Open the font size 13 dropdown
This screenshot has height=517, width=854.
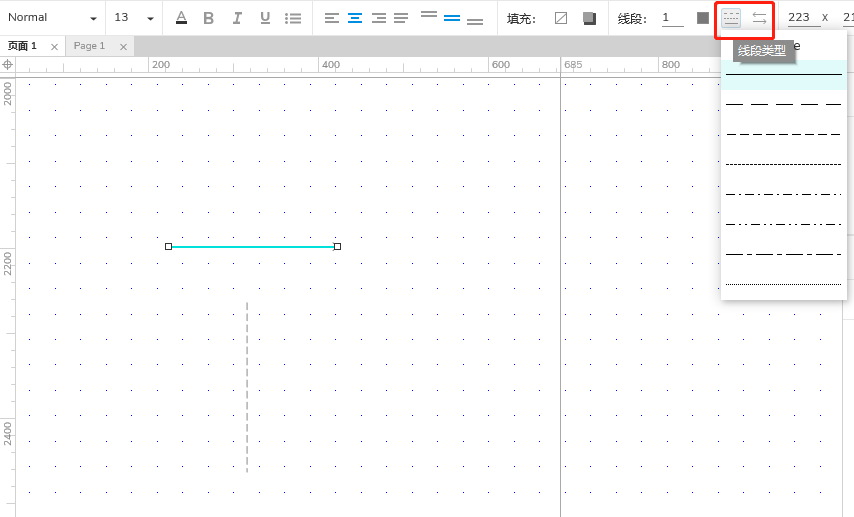(x=134, y=18)
